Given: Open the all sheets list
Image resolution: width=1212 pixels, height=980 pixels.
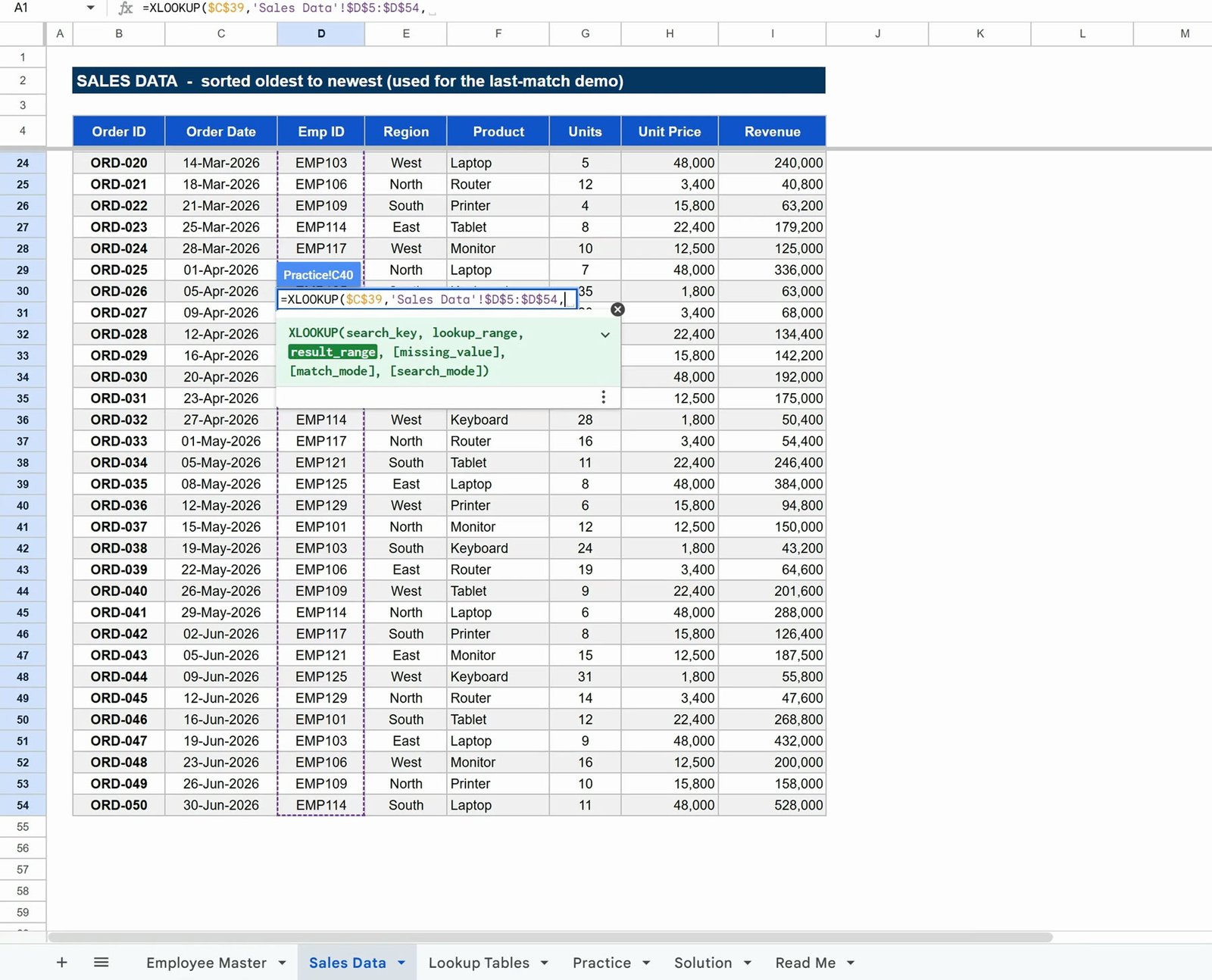Looking at the screenshot, I should coord(101,962).
